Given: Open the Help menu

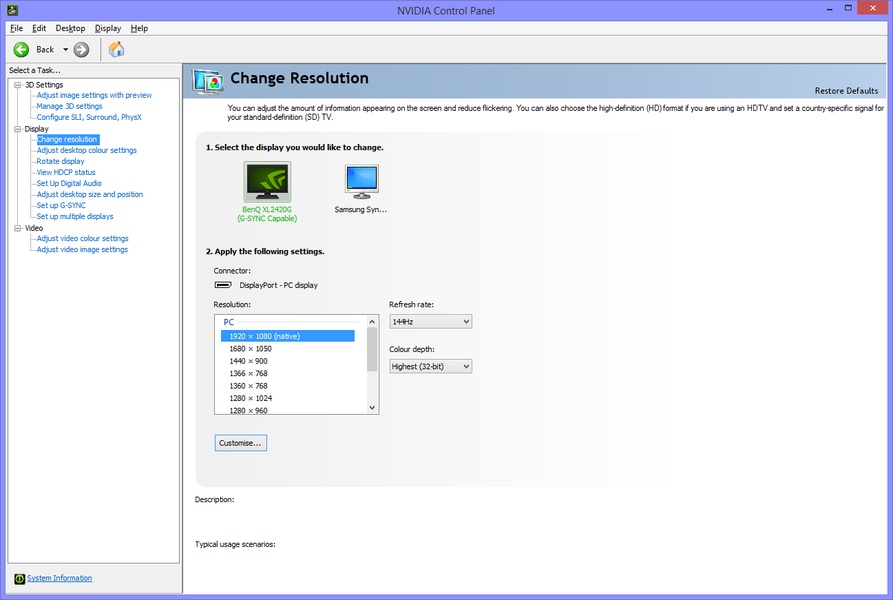Looking at the screenshot, I should 139,28.
